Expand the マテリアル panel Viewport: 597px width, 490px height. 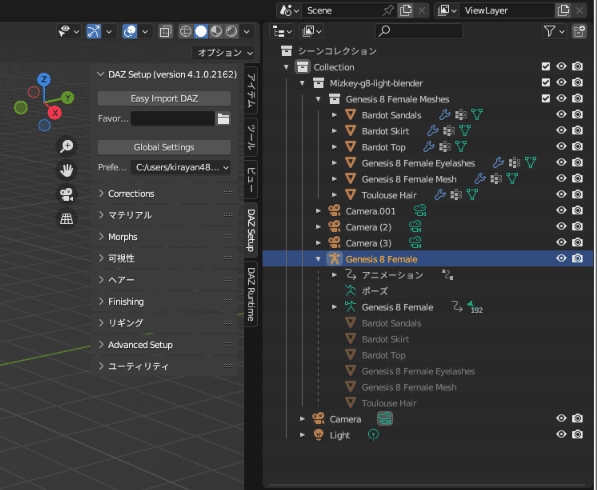pyautogui.click(x=164, y=215)
